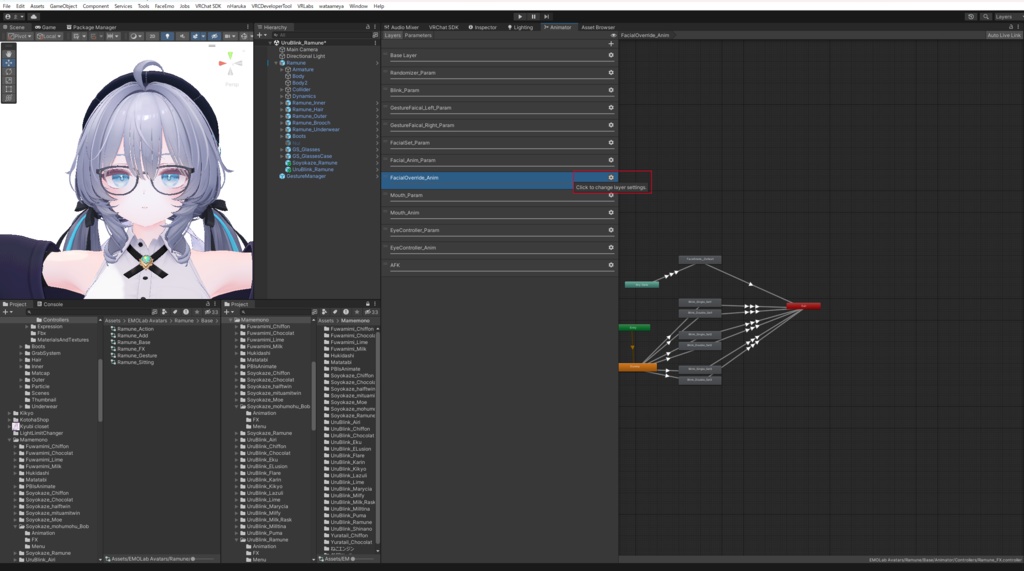Open the Local handle rotation dropdown
Viewport: 1024px width, 571px height.
pyautogui.click(x=49, y=36)
